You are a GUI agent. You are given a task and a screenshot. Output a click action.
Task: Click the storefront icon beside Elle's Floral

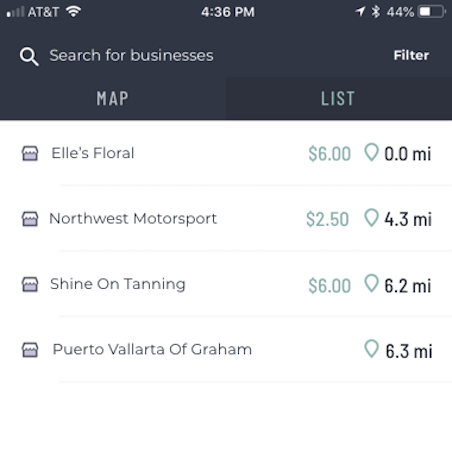[x=30, y=154]
